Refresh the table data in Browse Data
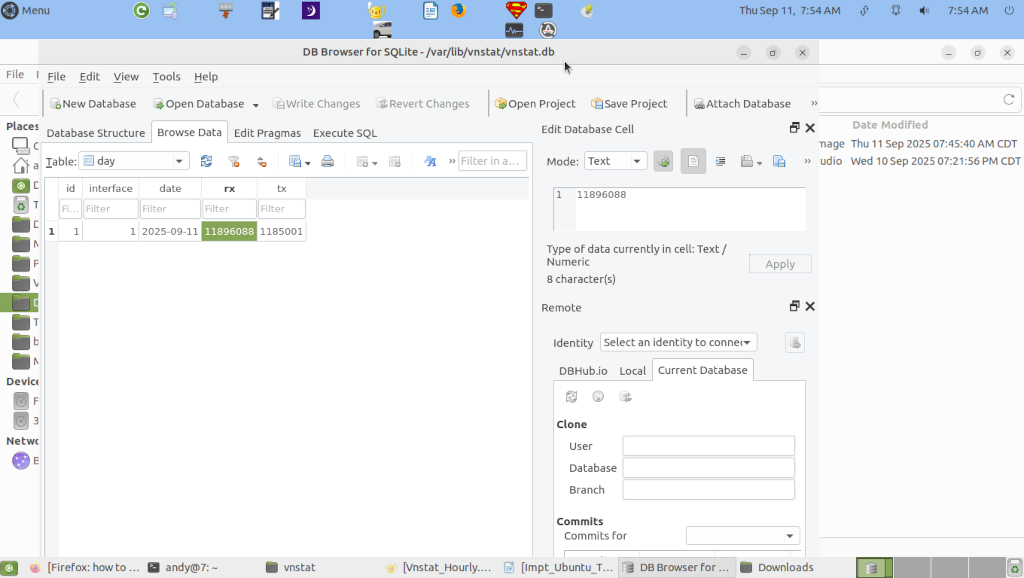 (x=206, y=161)
